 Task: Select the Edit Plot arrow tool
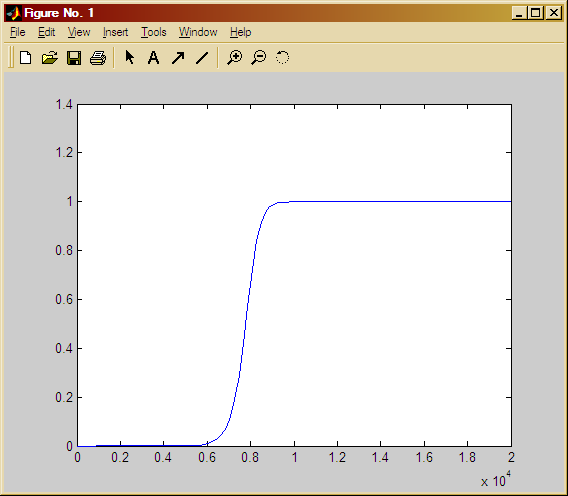coord(130,57)
